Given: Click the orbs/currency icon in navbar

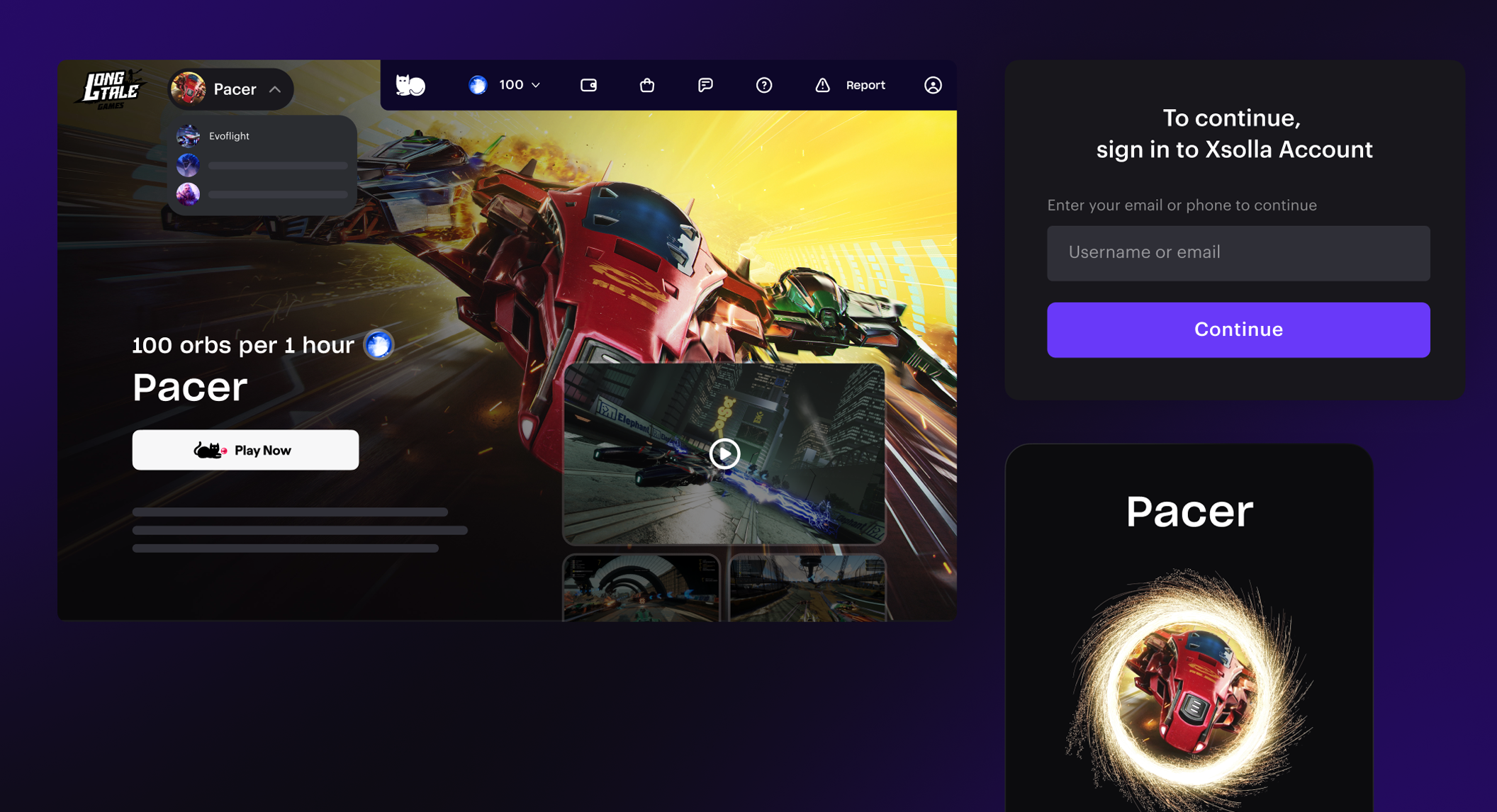Looking at the screenshot, I should 478,84.
